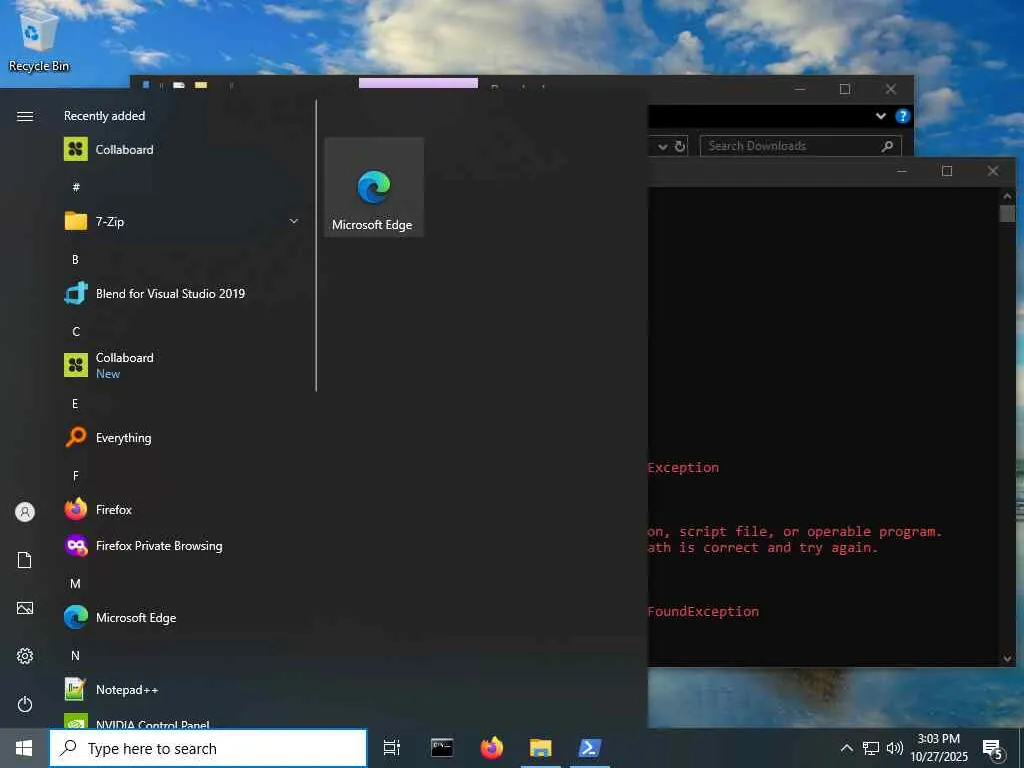Minimize the PowerShell window
This screenshot has width=1024, height=768.
(902, 171)
